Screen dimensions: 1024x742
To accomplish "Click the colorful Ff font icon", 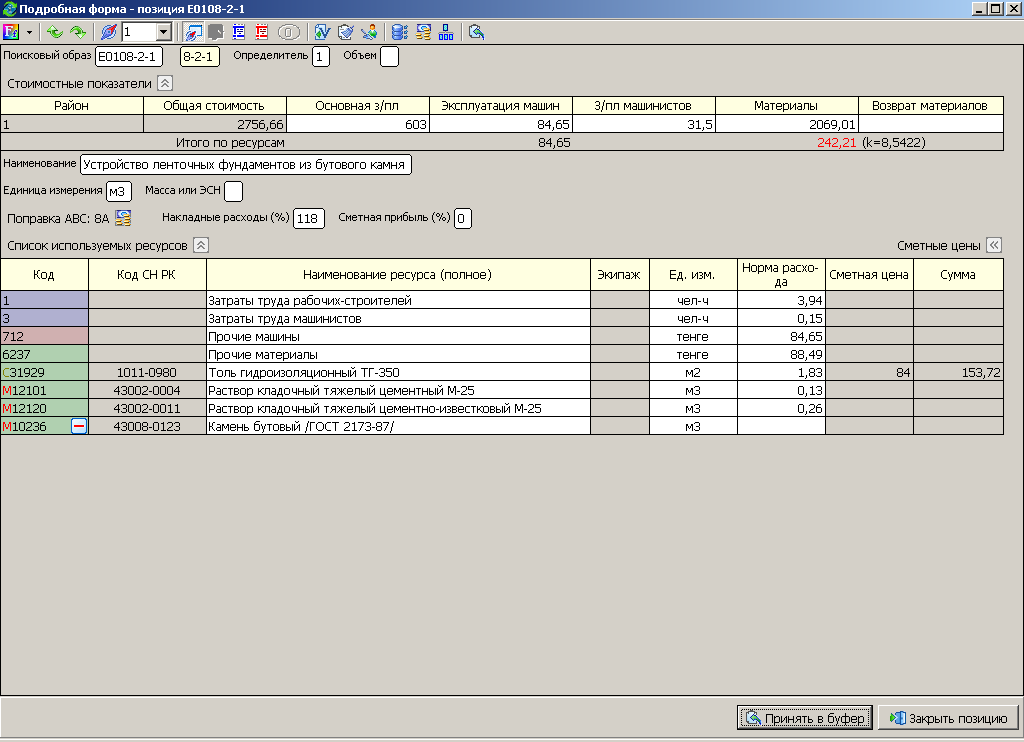I will tap(11, 31).
